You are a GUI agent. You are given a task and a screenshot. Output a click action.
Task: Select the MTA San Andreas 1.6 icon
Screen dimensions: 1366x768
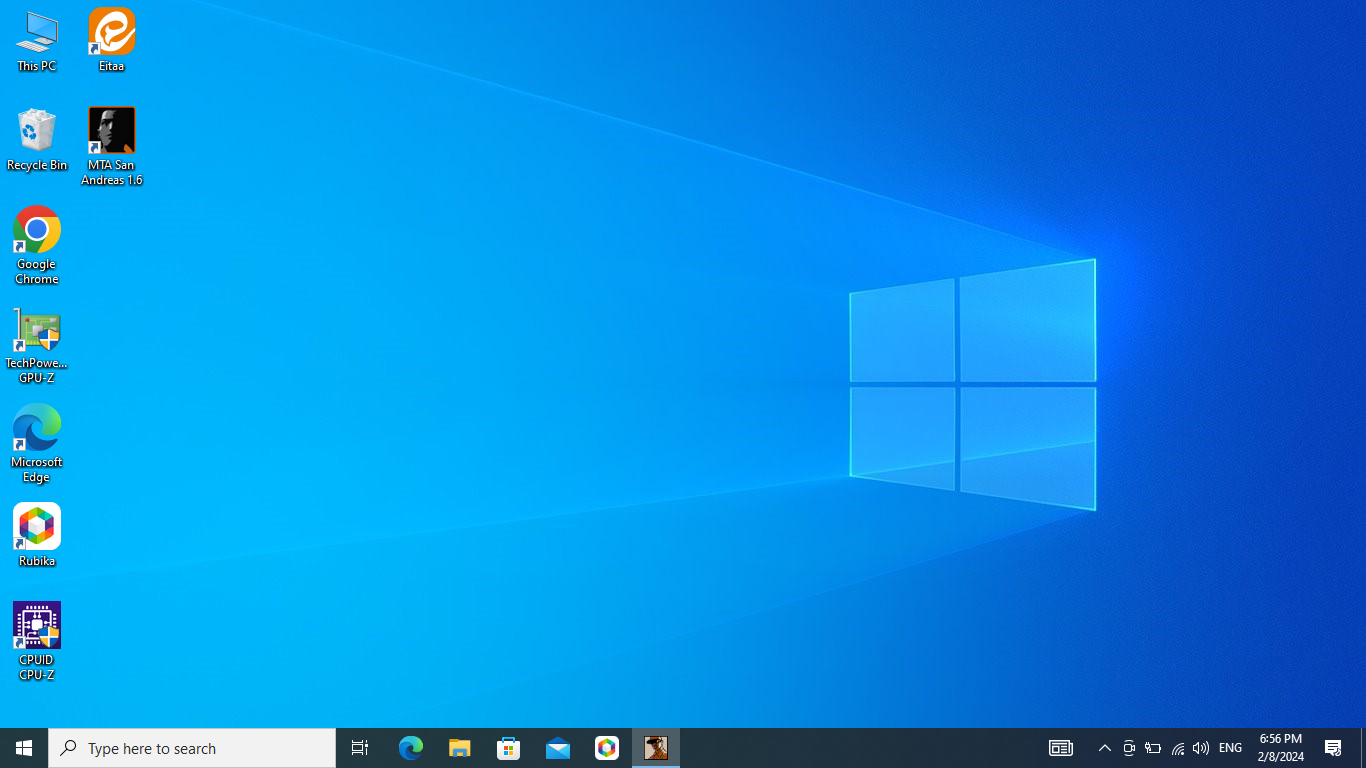click(x=111, y=146)
